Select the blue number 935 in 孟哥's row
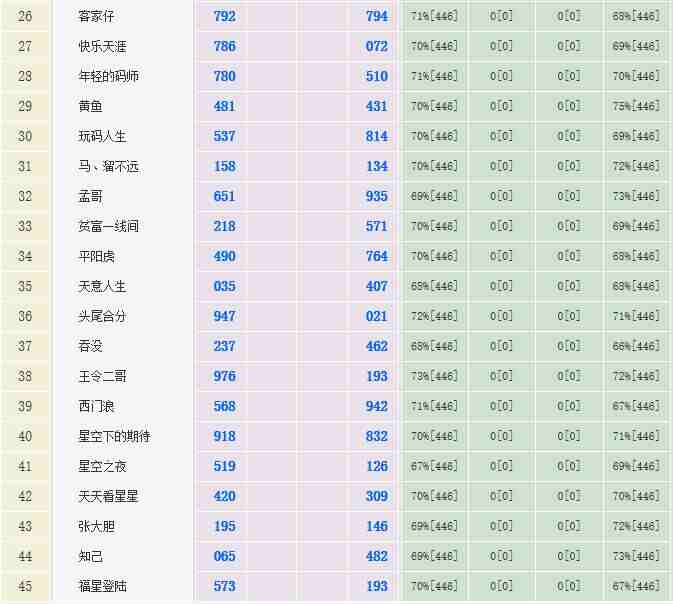Screen dimensions: 673x604 [376, 197]
